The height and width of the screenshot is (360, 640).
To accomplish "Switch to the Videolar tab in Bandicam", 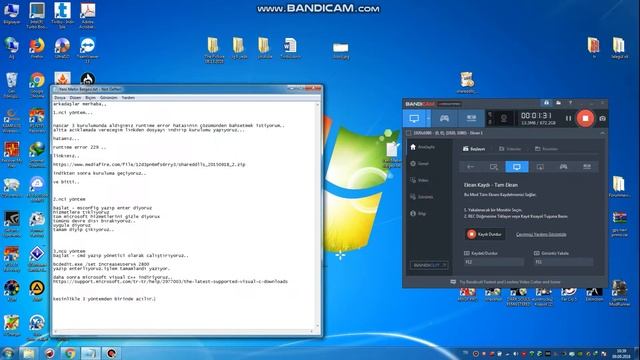I will click(x=510, y=149).
